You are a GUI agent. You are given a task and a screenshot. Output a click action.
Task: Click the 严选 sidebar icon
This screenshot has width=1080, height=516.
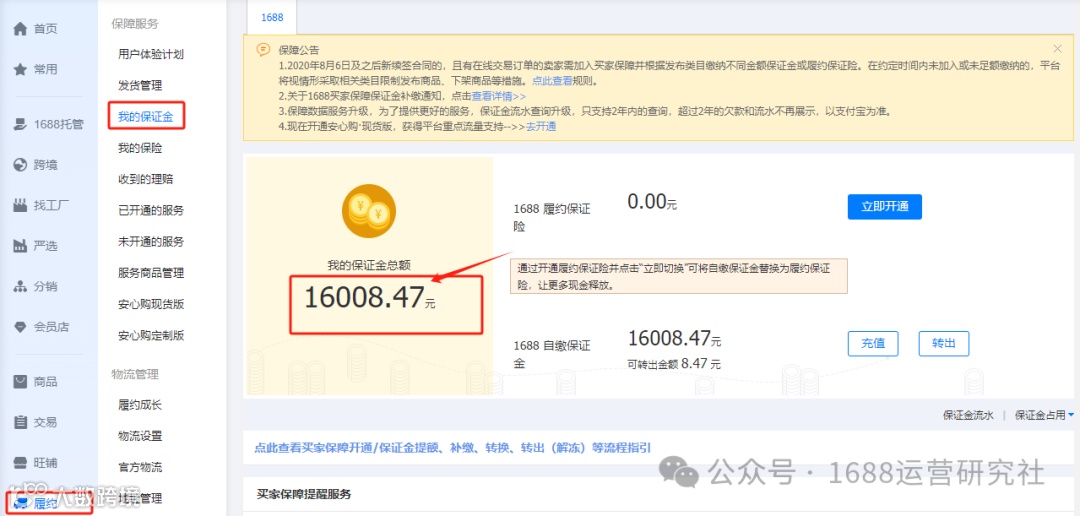[20, 245]
